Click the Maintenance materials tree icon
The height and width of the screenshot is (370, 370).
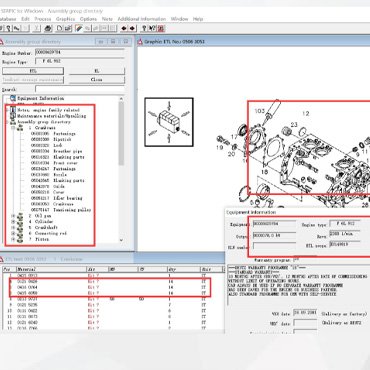click(13, 116)
